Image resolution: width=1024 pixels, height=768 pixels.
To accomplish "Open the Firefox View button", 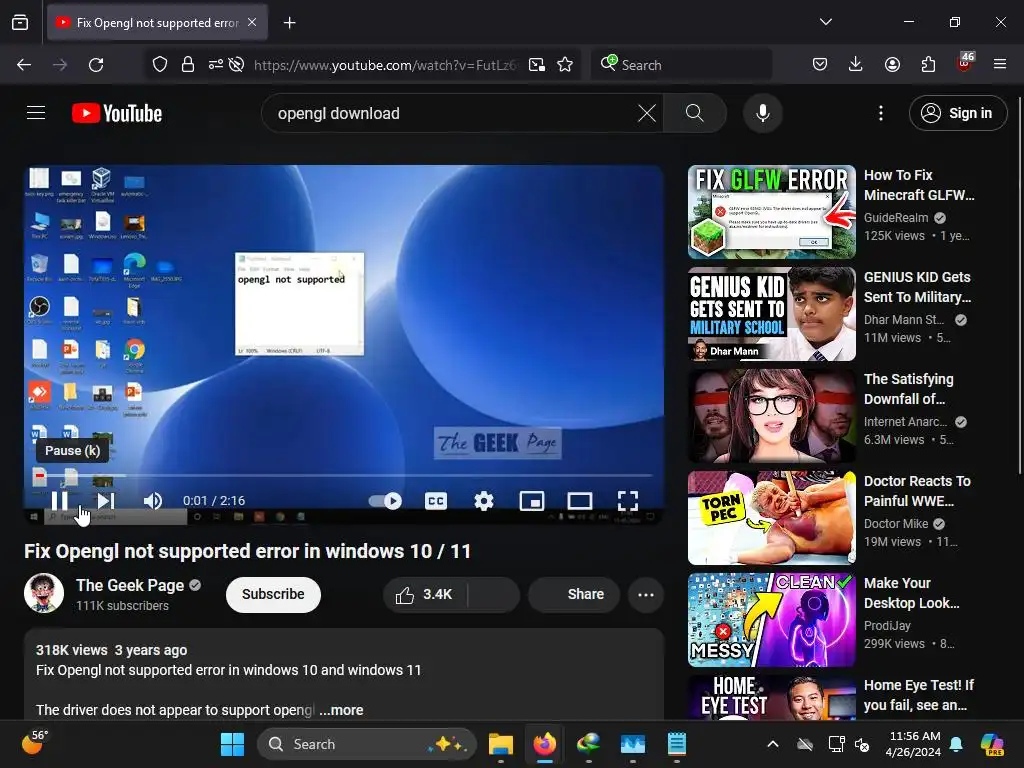I will (x=20, y=23).
